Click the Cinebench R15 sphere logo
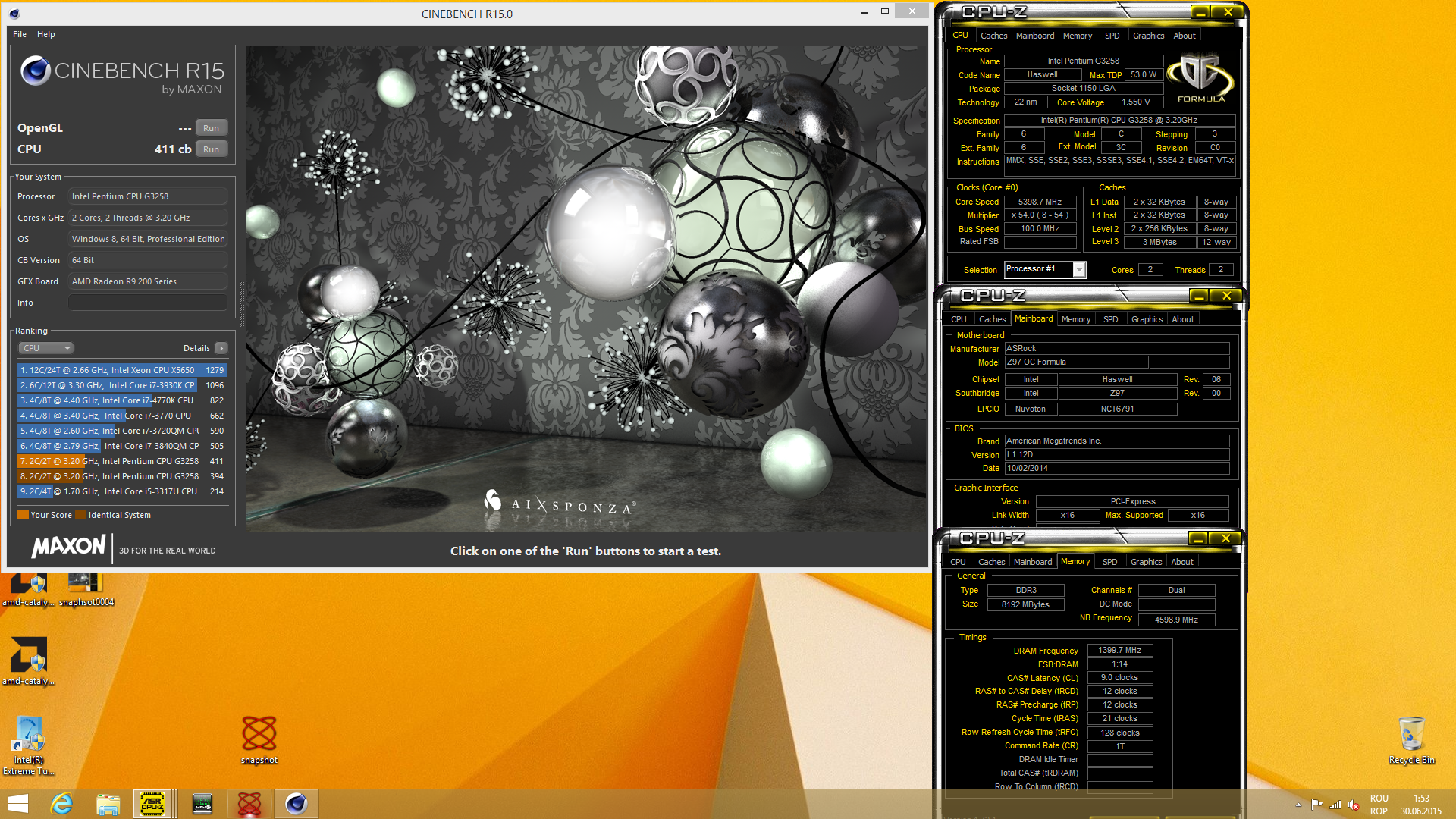Screen dimensions: 1456x819 [x=36, y=71]
